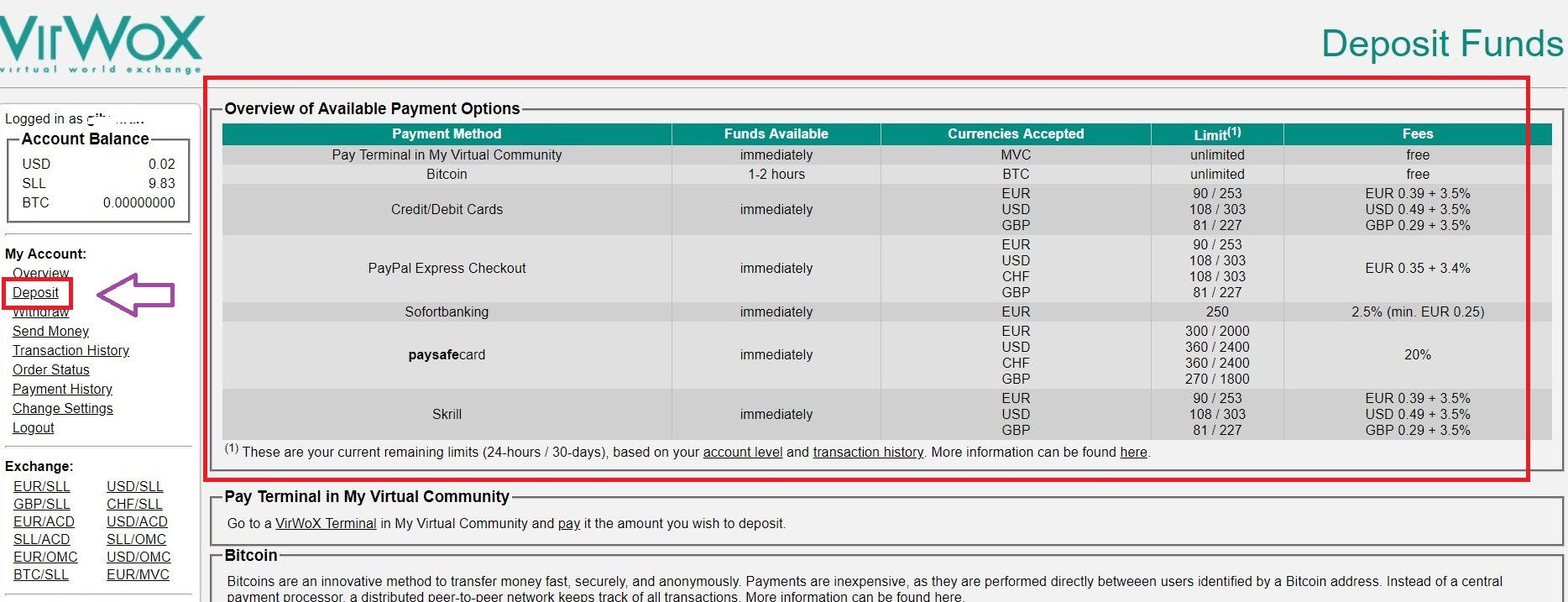1568x602 pixels.
Task: Click the 'Overview of Available Payment Options' heading
Action: coord(372,108)
